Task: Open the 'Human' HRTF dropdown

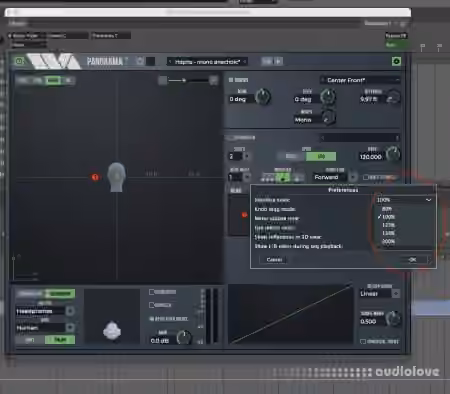Action: [x=45, y=328]
